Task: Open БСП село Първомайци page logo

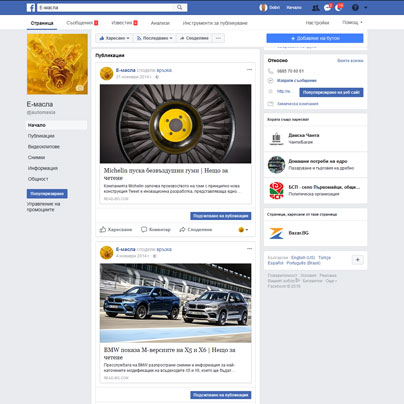Action: click(x=276, y=191)
